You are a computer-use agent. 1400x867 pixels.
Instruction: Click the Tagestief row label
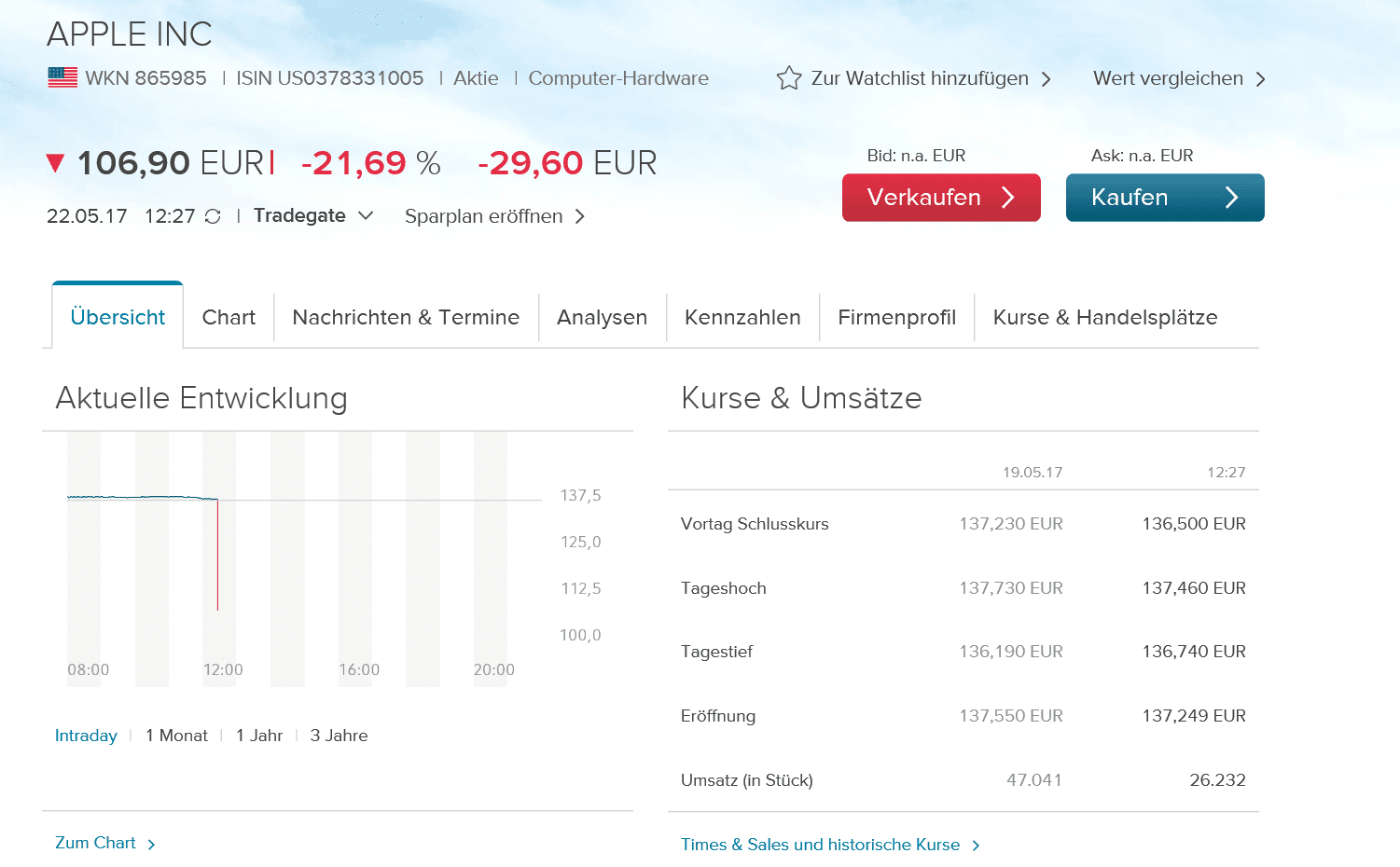(716, 652)
